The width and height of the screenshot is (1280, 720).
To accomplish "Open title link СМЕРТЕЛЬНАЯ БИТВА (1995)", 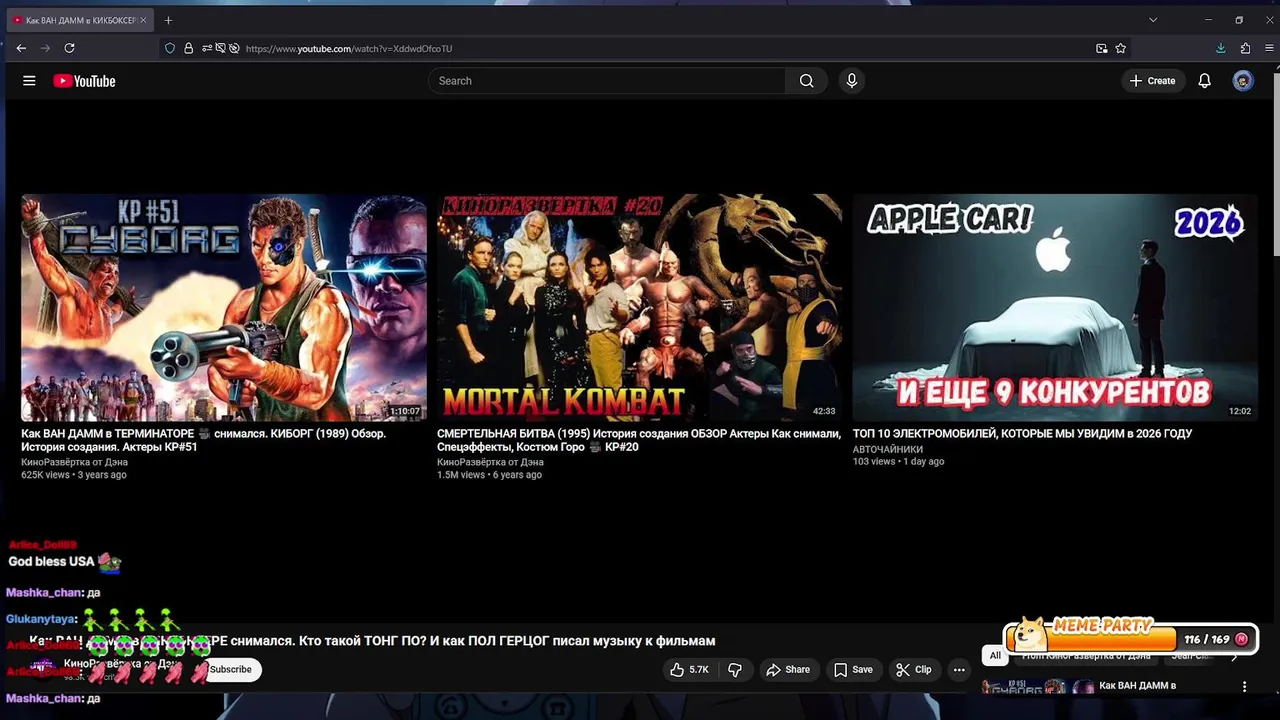I will [638, 440].
